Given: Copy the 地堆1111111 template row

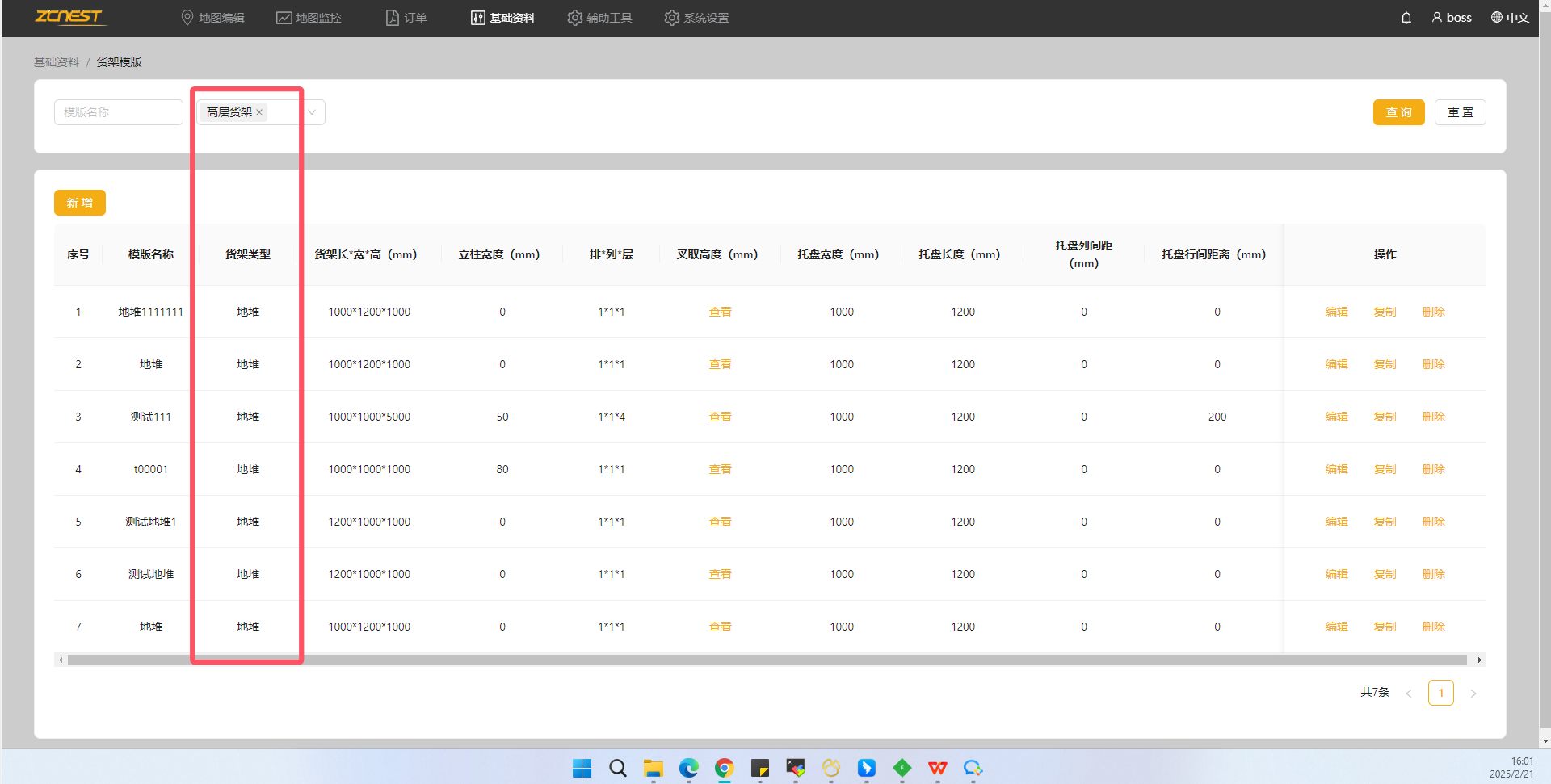Looking at the screenshot, I should (1385, 312).
